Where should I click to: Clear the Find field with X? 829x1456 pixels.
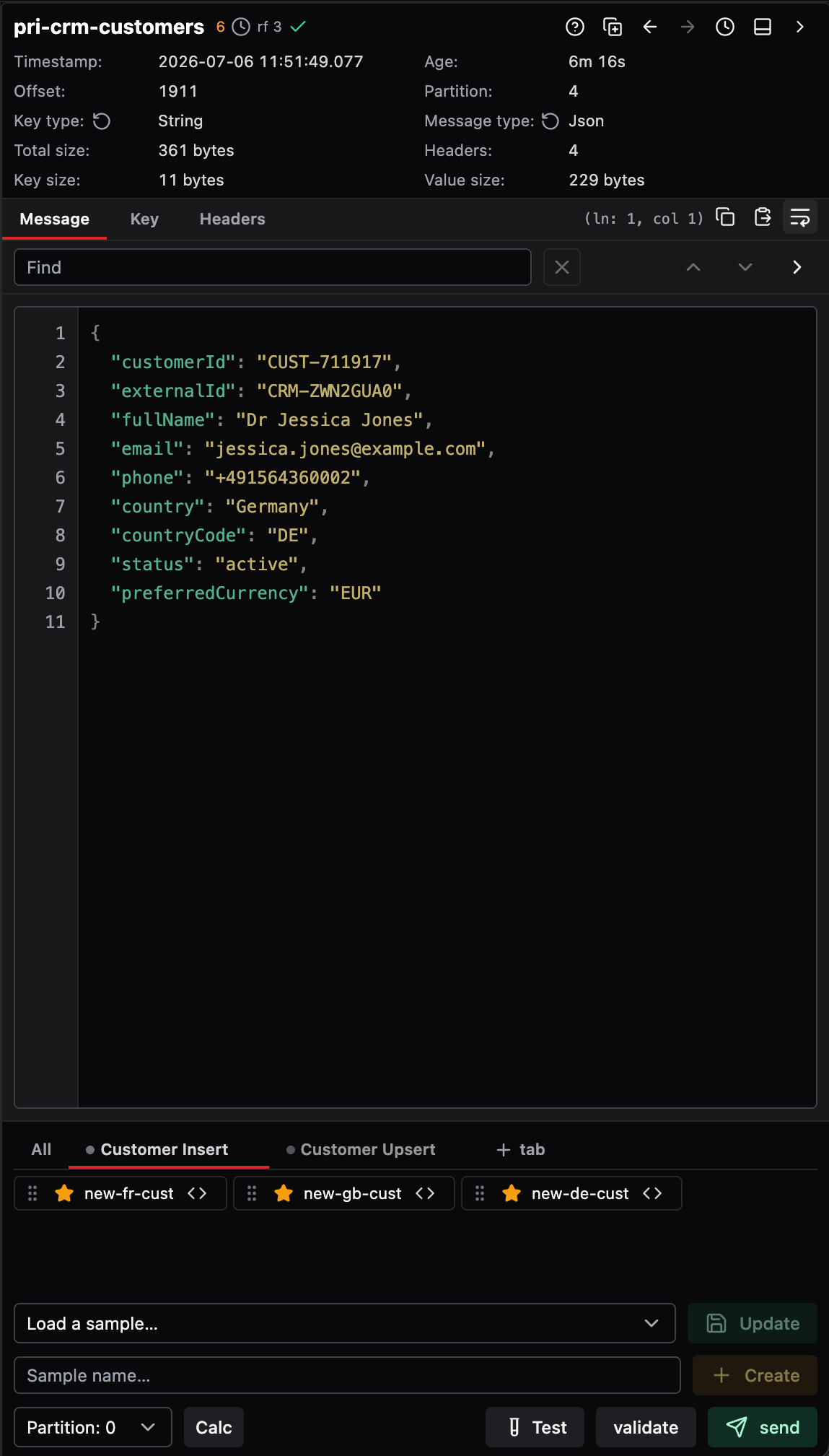[x=562, y=267]
